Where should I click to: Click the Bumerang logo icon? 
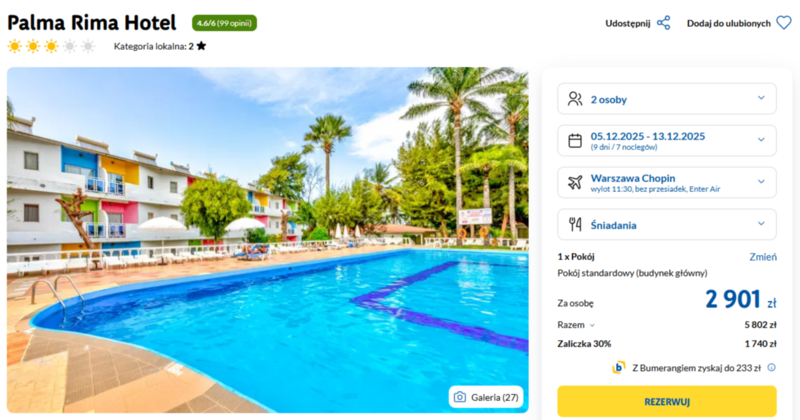(618, 367)
